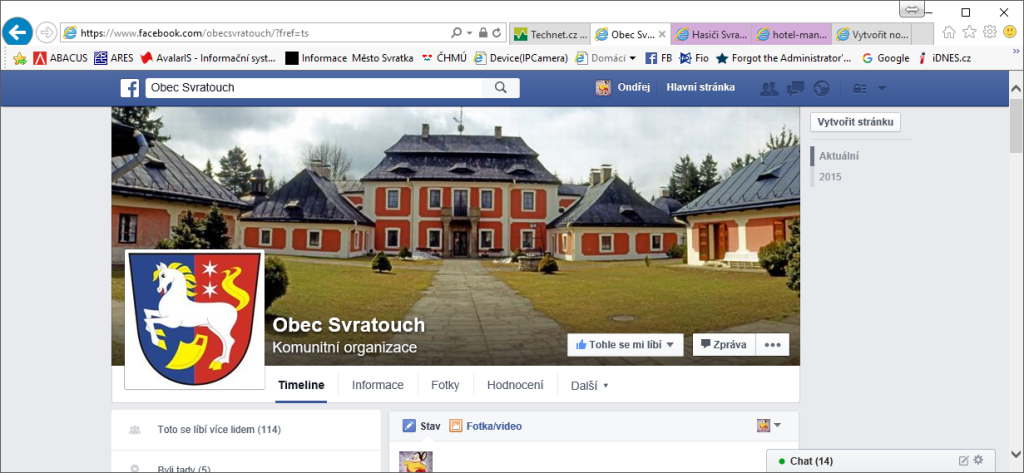Expand the Tohle se mi líbí dropdown

[x=670, y=345]
